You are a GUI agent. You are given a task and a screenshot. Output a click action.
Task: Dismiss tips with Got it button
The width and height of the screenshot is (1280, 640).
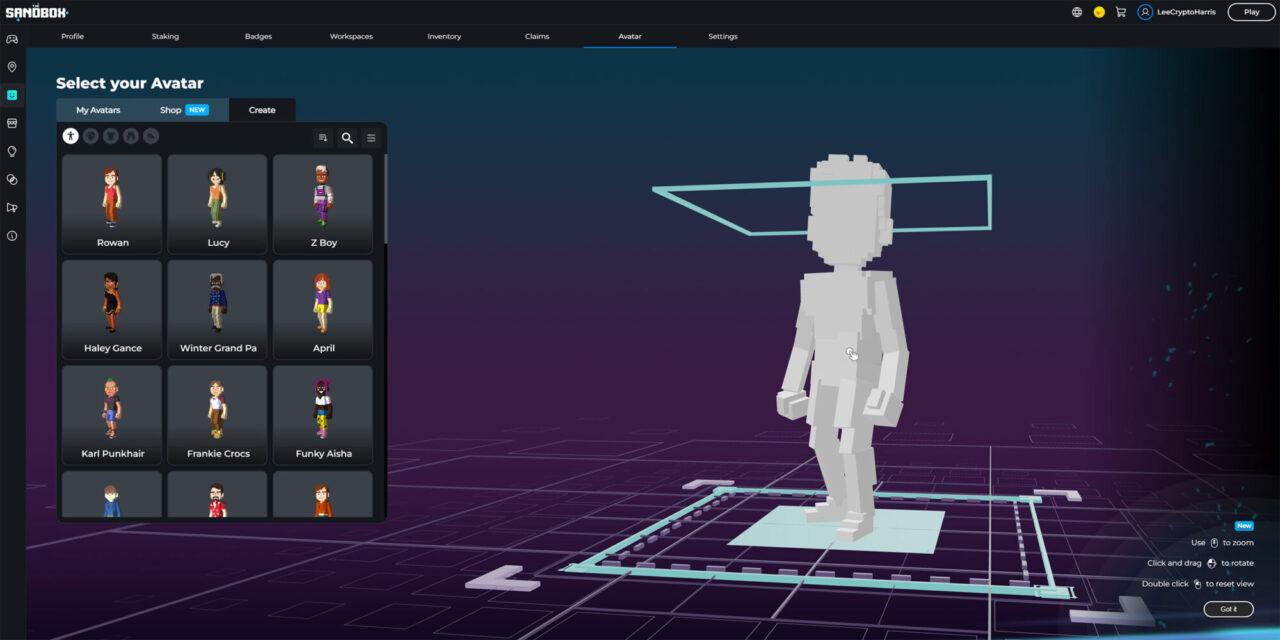1228,609
